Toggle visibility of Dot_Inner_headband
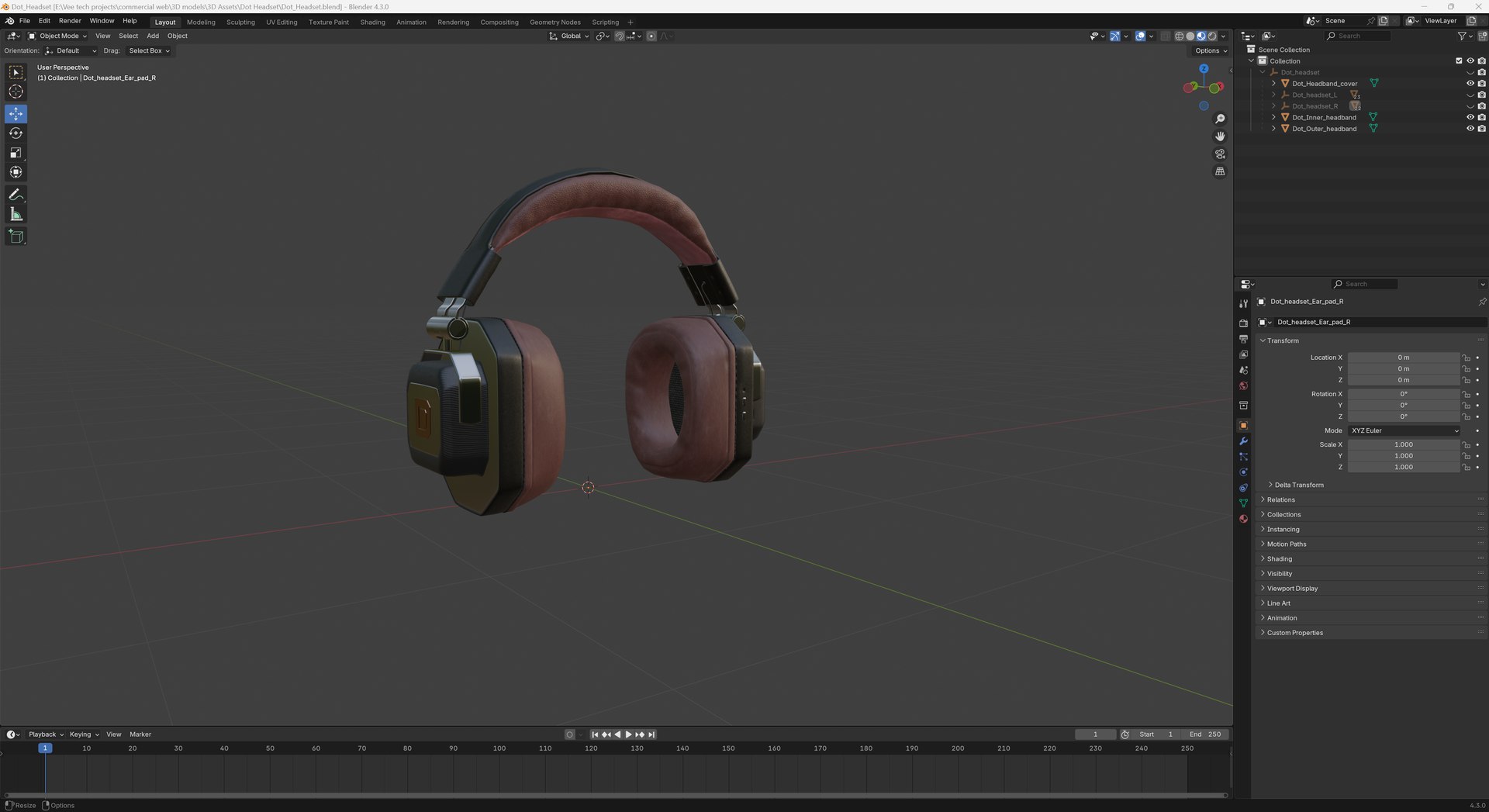The height and width of the screenshot is (812, 1489). (x=1470, y=118)
